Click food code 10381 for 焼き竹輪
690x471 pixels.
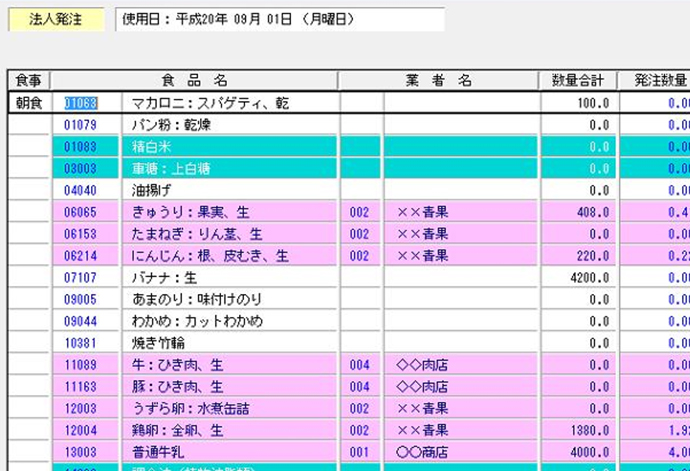click(80, 343)
